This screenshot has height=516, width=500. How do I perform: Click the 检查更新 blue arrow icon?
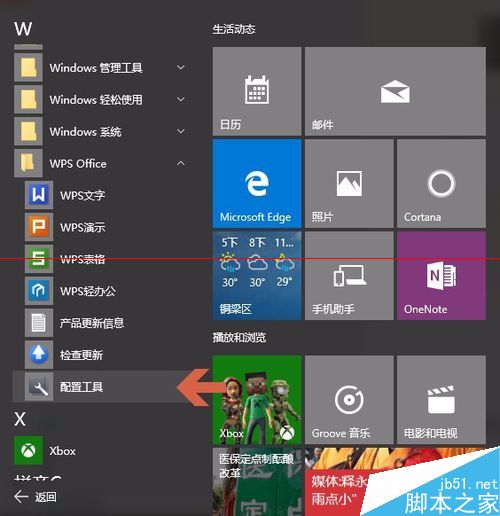click(39, 354)
